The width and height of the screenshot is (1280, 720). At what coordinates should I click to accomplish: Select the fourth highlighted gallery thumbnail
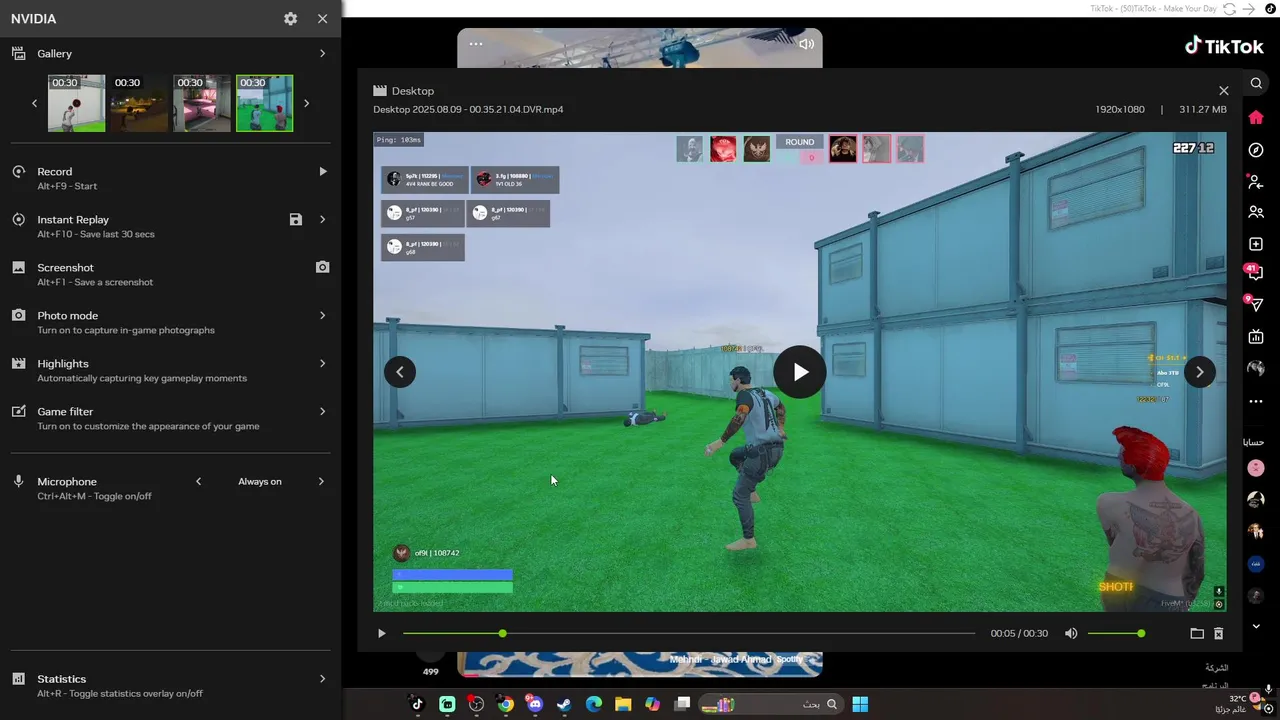coord(265,103)
